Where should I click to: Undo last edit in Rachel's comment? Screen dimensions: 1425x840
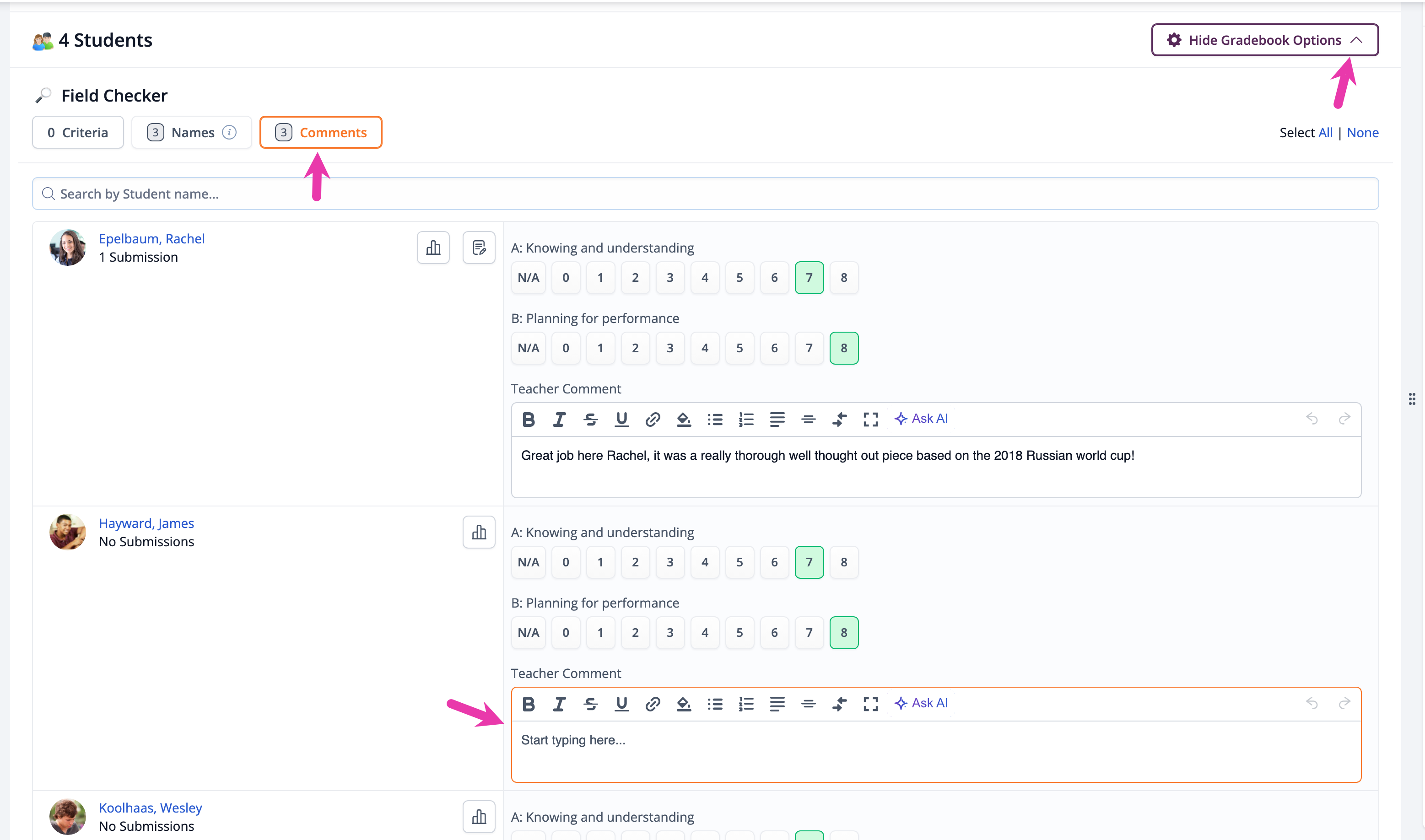coord(1312,419)
